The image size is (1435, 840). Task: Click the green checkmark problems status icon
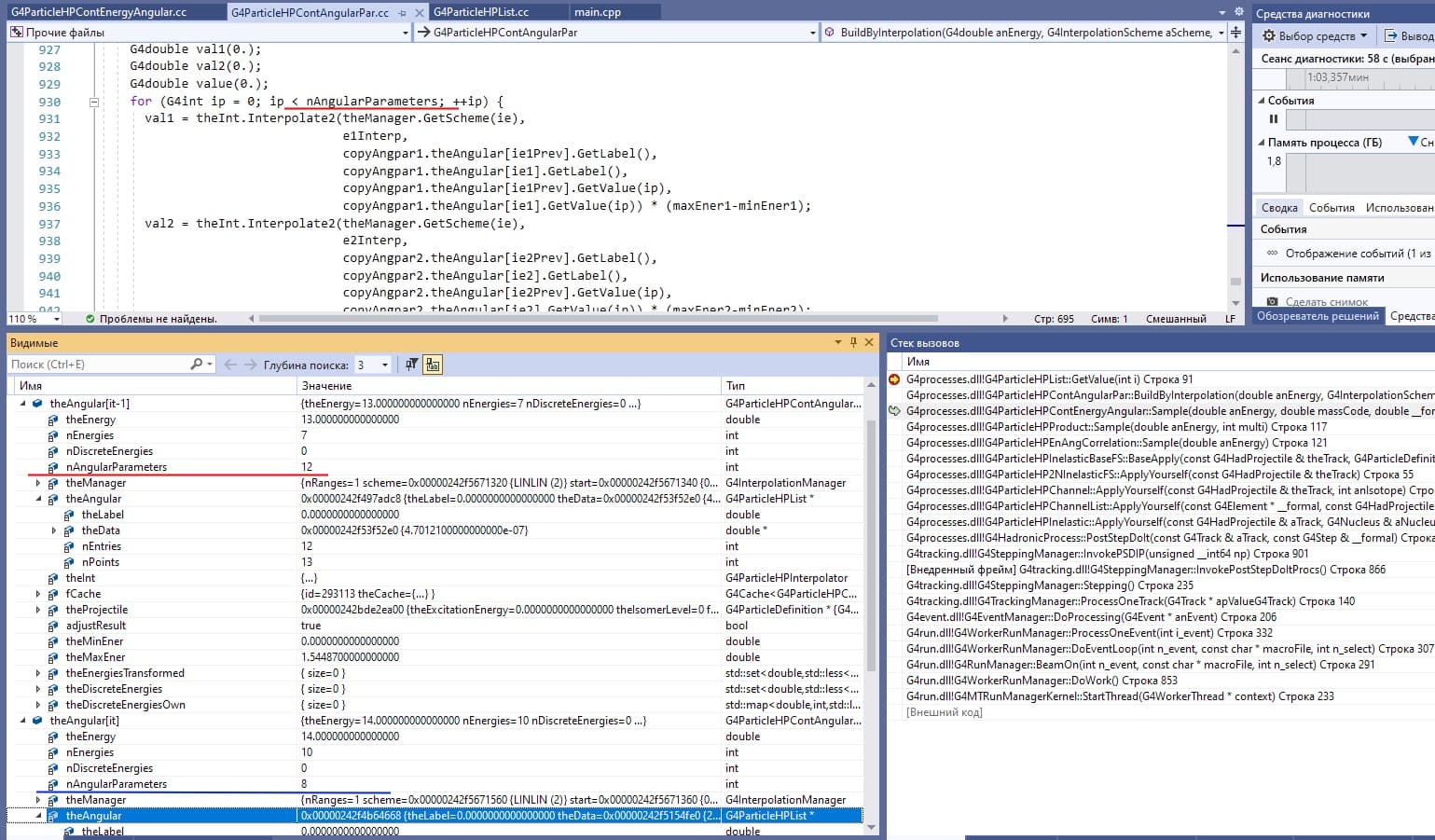click(90, 319)
